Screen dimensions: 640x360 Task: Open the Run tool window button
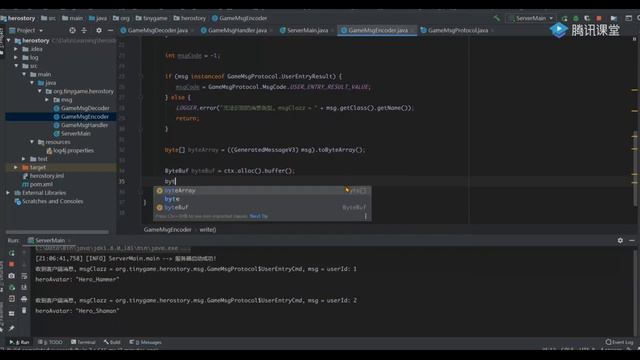pyautogui.click(x=19, y=342)
